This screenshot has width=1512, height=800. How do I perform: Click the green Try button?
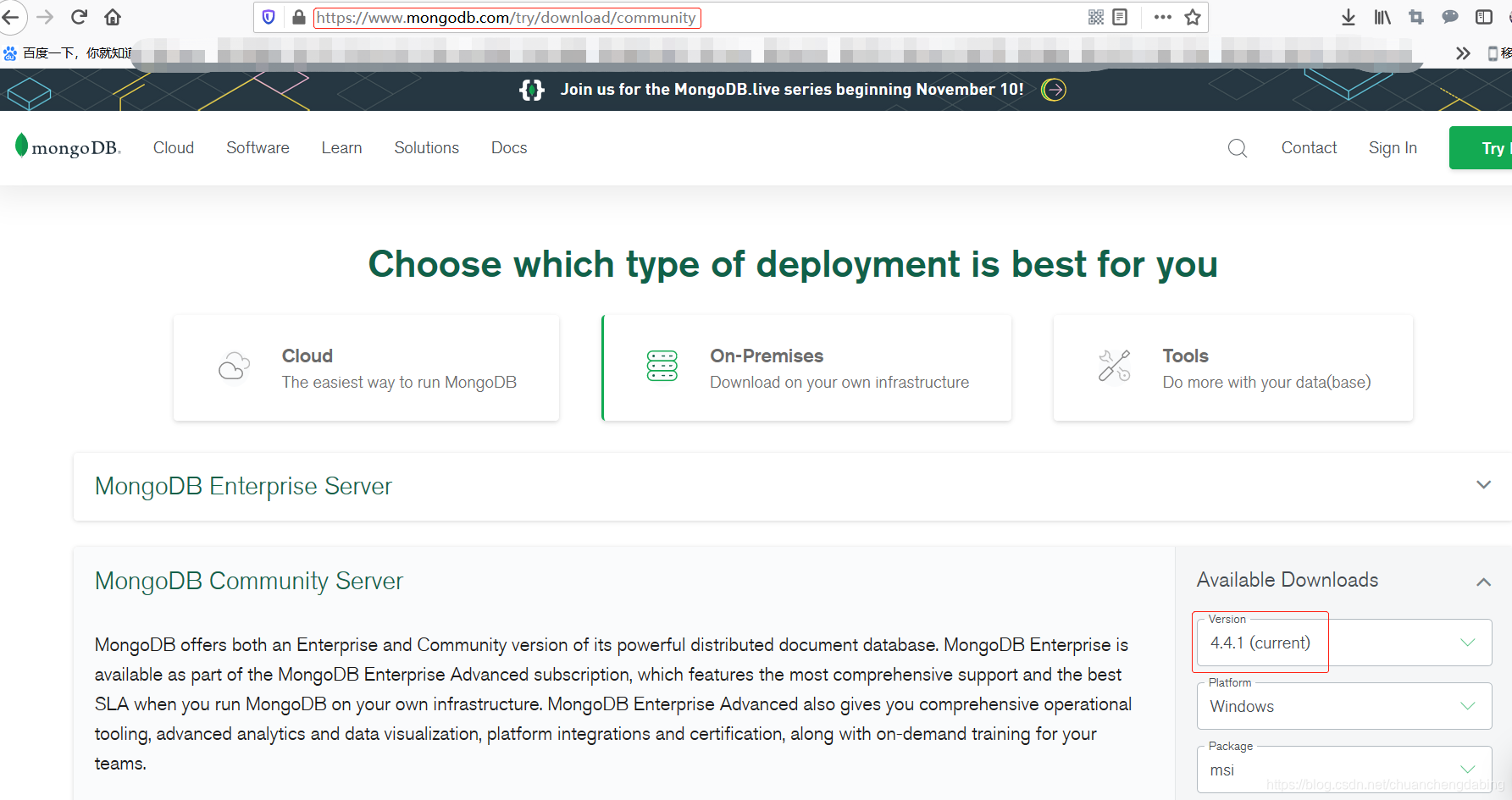tap(1481, 148)
